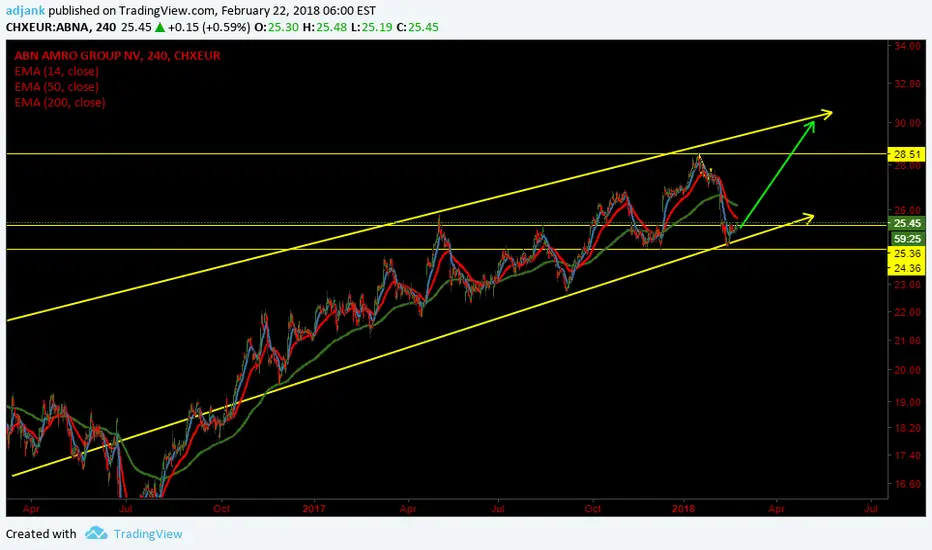932x550 pixels.
Task: Click the H:25.48 high value in header
Action: 325,27
